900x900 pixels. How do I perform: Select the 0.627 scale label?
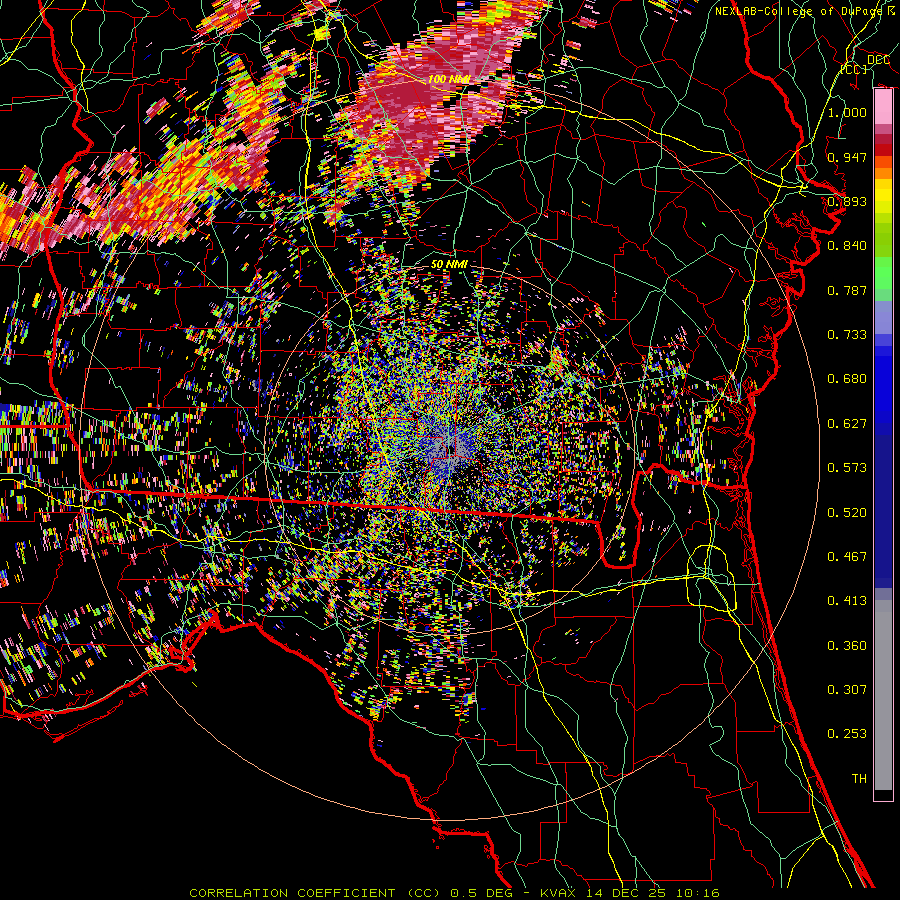tap(847, 424)
